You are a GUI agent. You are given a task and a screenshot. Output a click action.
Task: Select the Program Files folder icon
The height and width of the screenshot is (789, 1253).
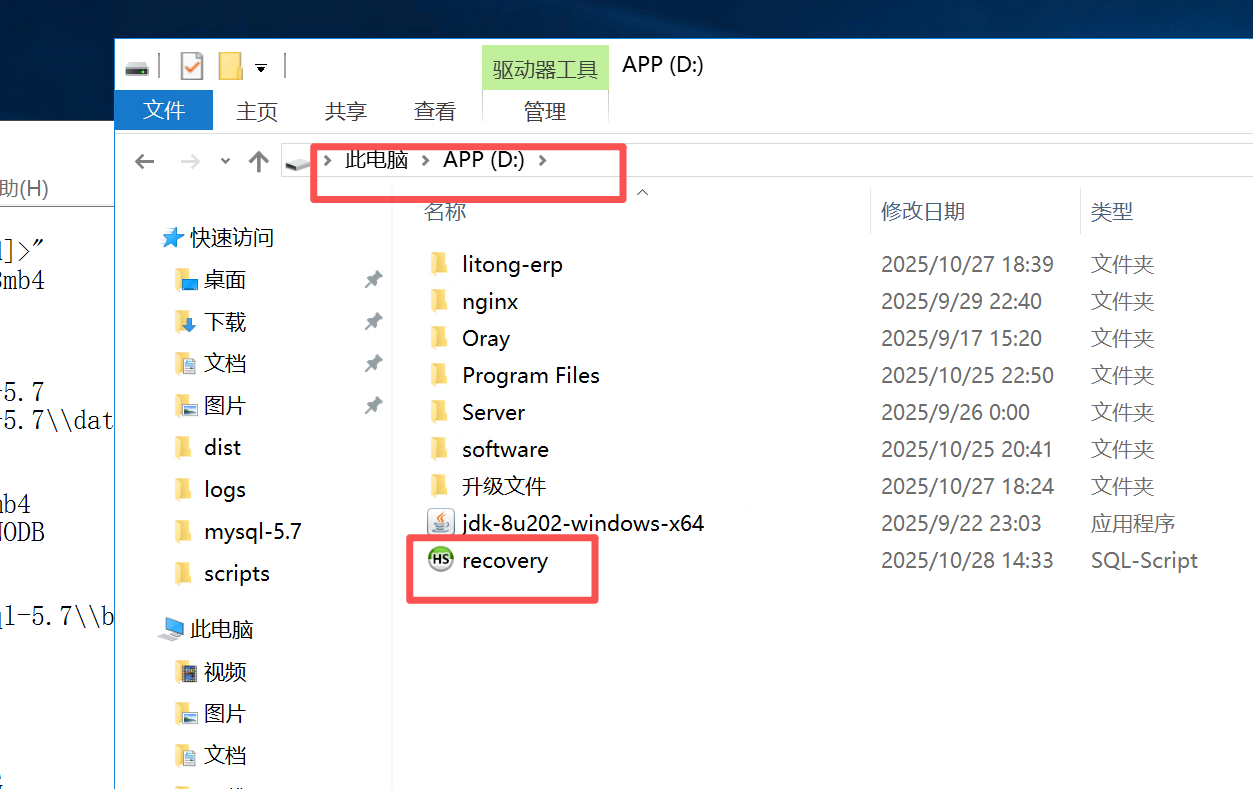pos(439,374)
